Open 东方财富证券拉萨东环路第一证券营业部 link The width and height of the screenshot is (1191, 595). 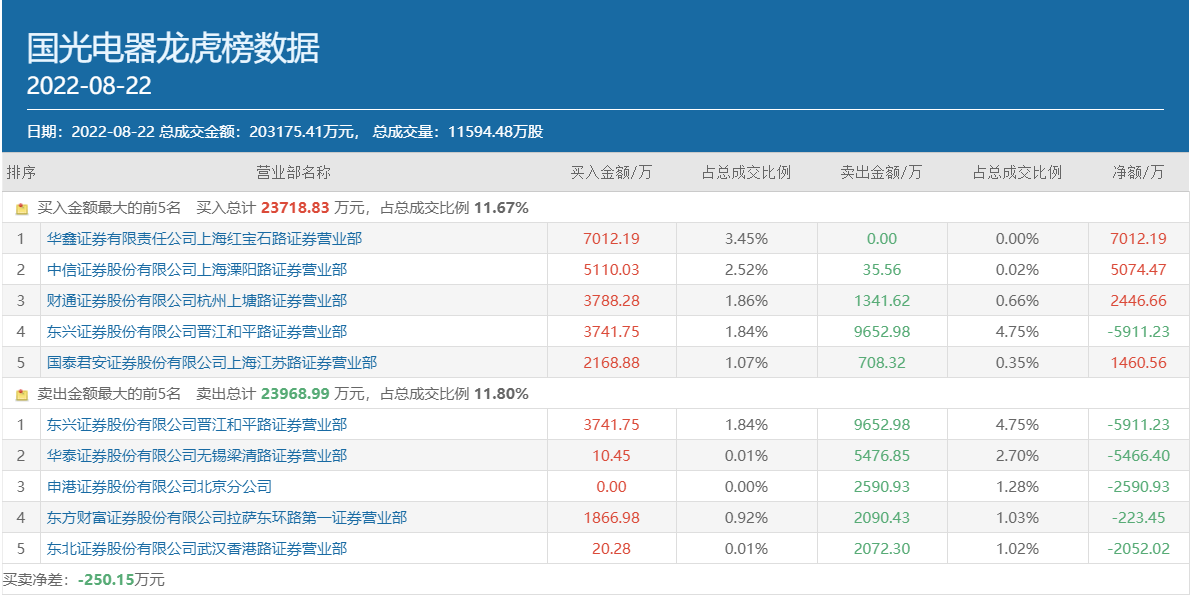point(226,518)
